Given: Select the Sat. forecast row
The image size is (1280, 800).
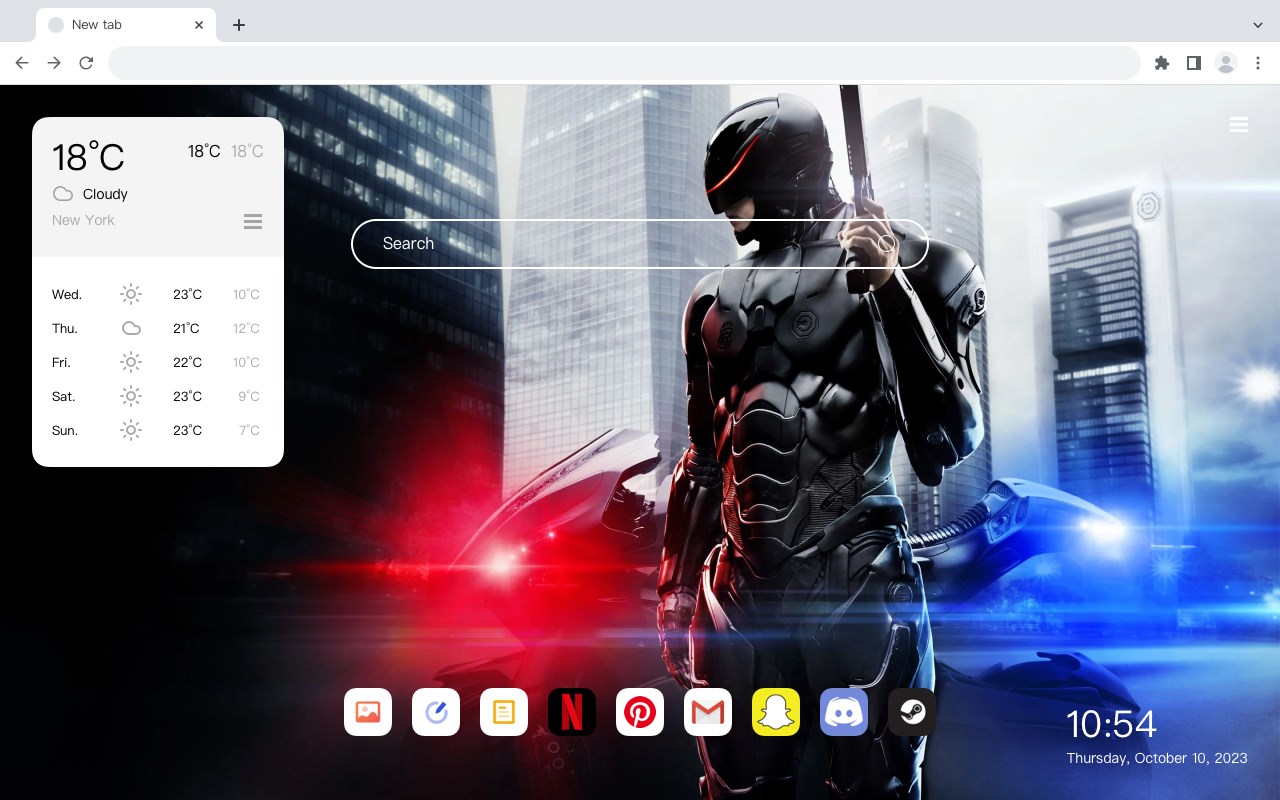Looking at the screenshot, I should tap(158, 396).
